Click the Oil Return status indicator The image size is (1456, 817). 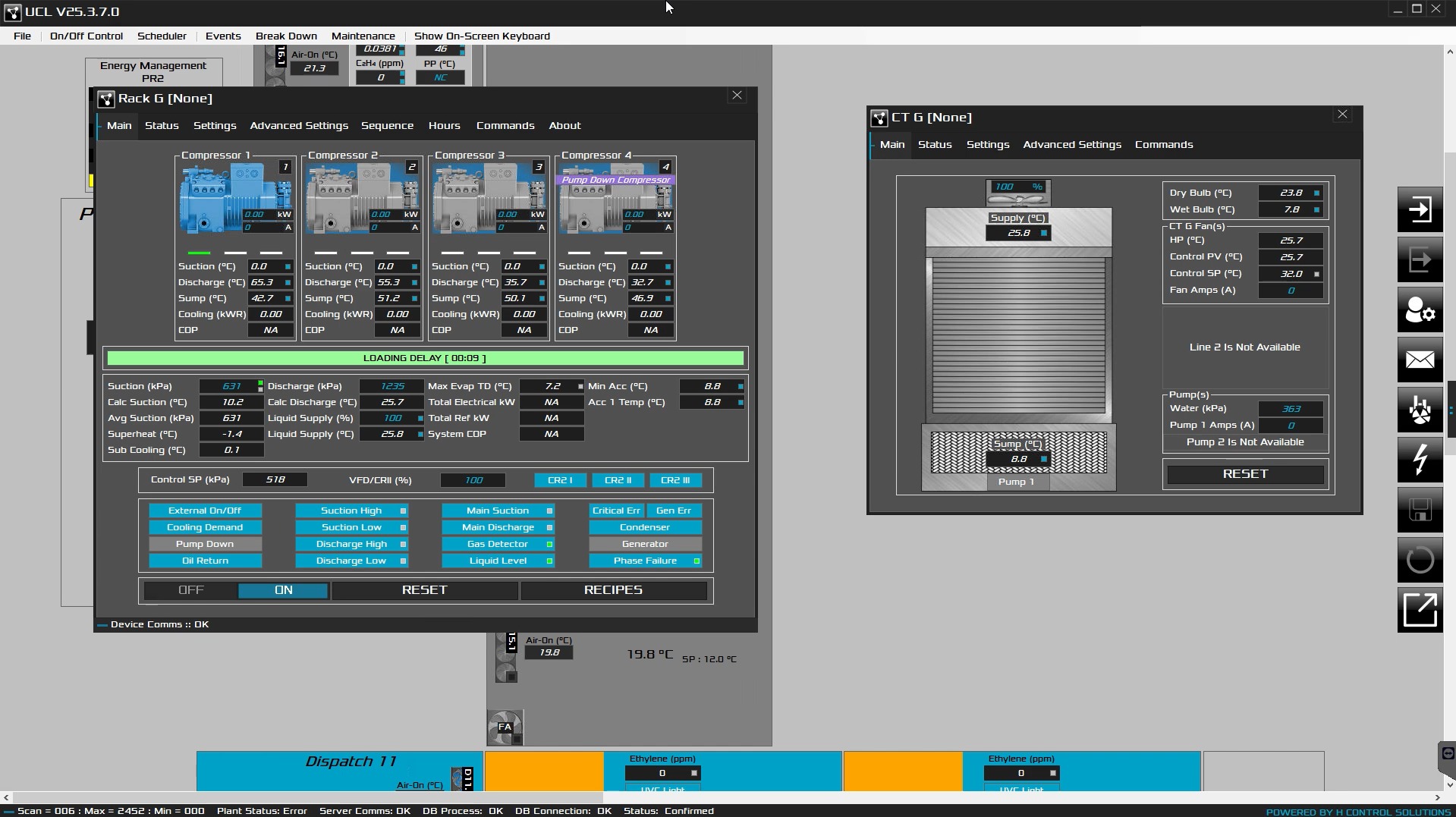205,561
